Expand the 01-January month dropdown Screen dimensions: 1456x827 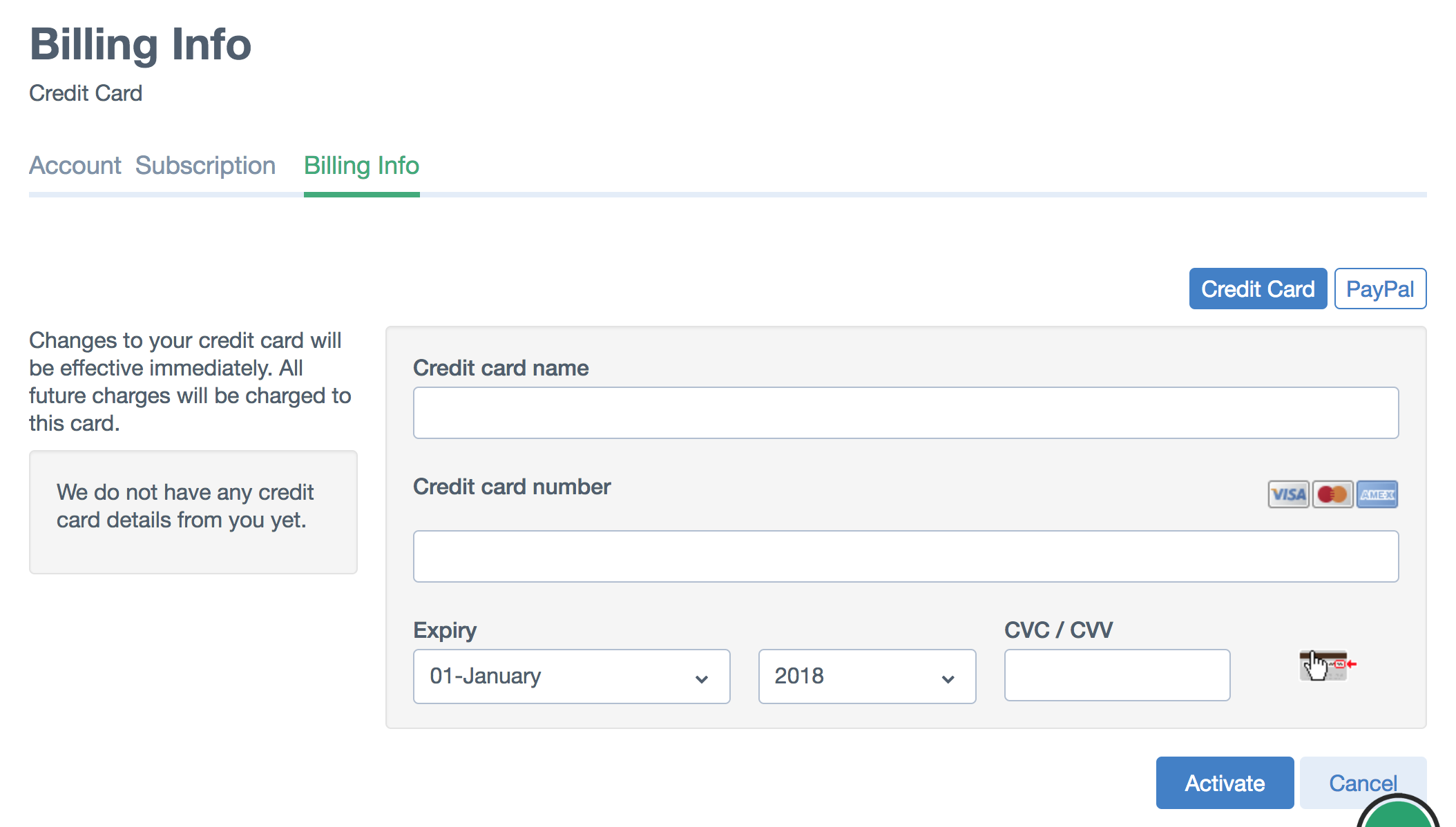click(571, 677)
